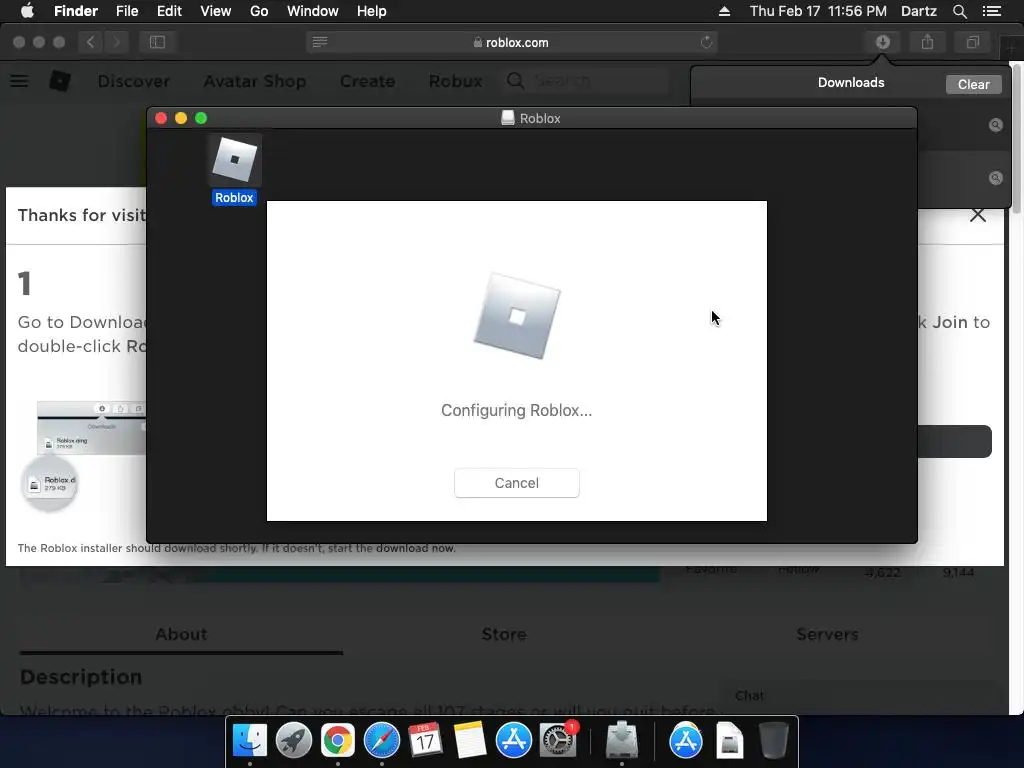Open the View menu
The image size is (1024, 768).
tap(216, 11)
